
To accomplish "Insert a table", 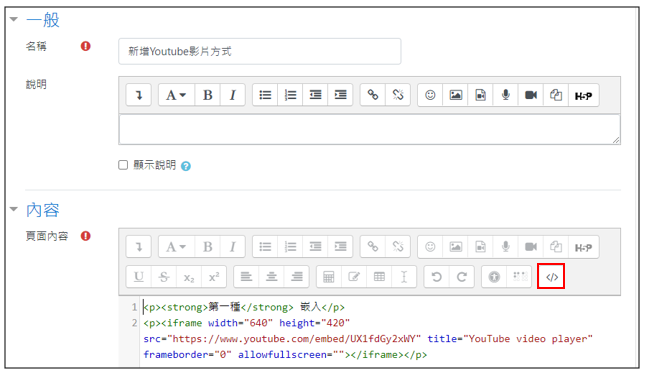I will pos(379,276).
